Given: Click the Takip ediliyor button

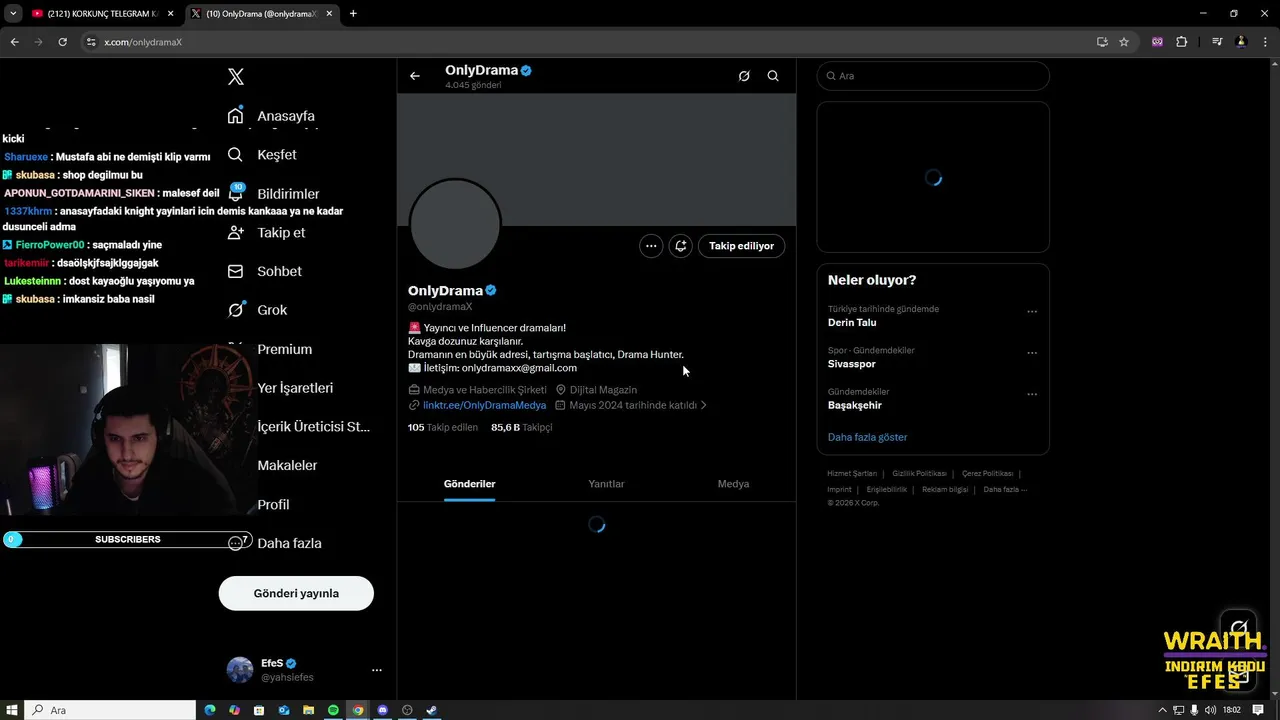Looking at the screenshot, I should [x=741, y=246].
